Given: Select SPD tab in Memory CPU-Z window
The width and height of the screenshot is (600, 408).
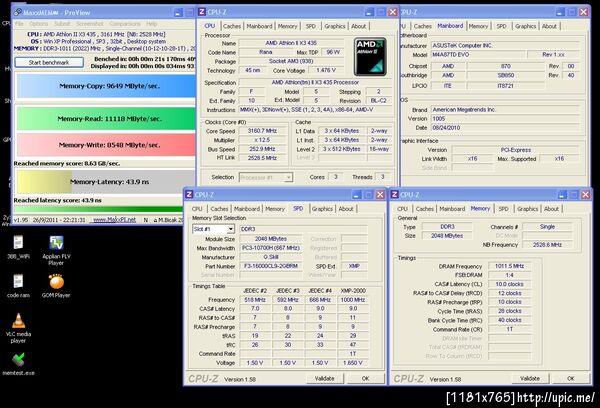Looking at the screenshot, I should [x=504, y=209].
